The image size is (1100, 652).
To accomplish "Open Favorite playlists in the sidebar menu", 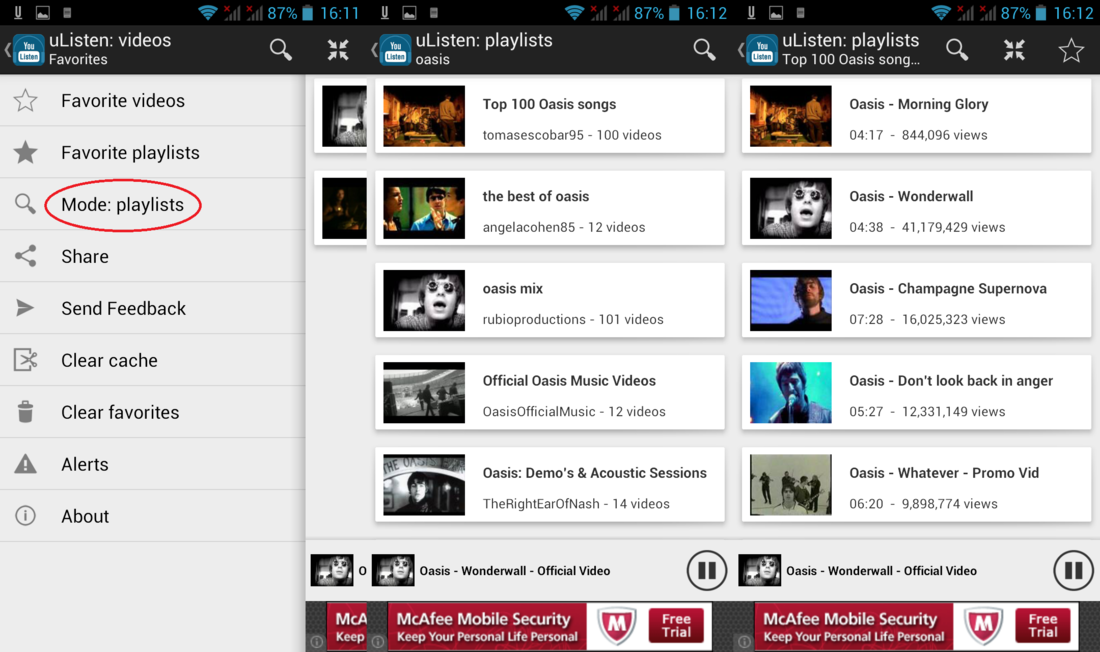I will [152, 152].
